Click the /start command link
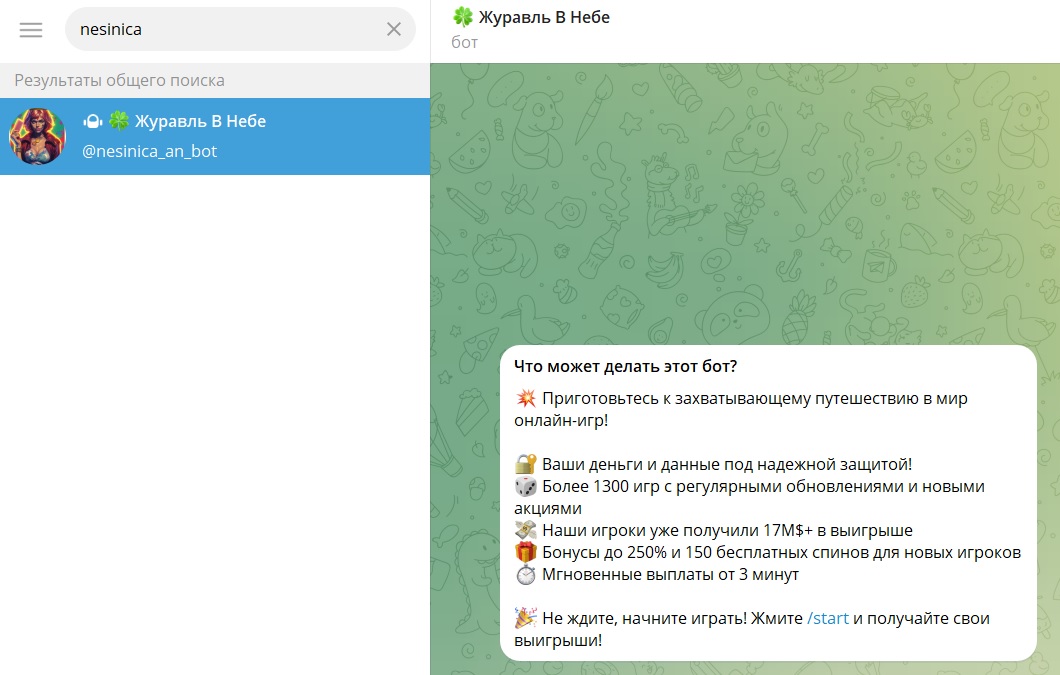The width and height of the screenshot is (1060, 675). tap(827, 618)
